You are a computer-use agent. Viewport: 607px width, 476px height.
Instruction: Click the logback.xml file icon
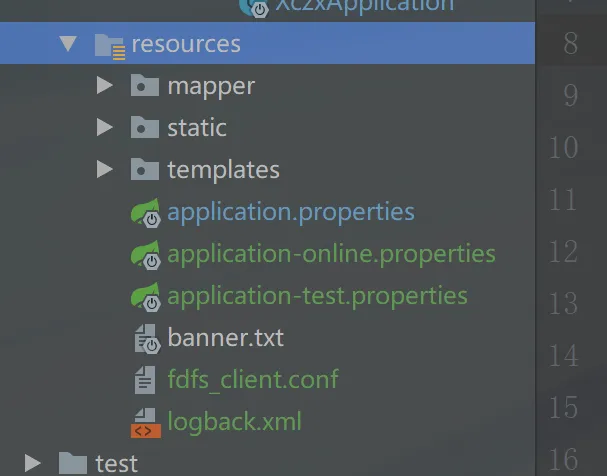pos(146,423)
